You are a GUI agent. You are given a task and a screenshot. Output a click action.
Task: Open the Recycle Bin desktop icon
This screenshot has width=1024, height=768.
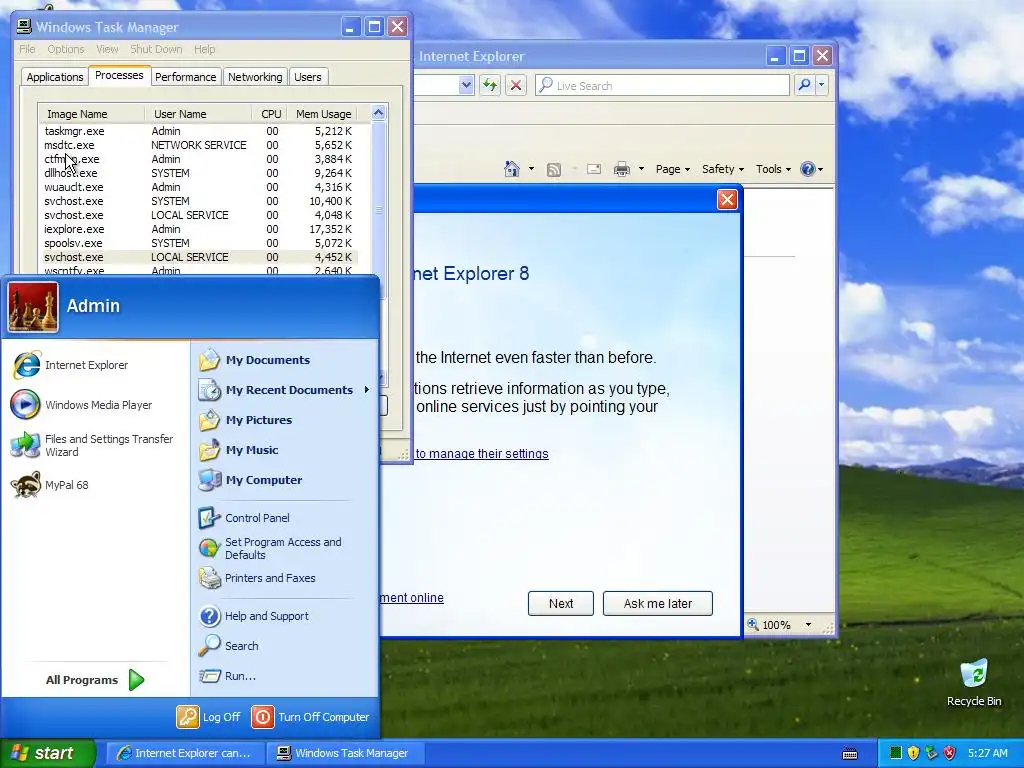[x=974, y=682]
